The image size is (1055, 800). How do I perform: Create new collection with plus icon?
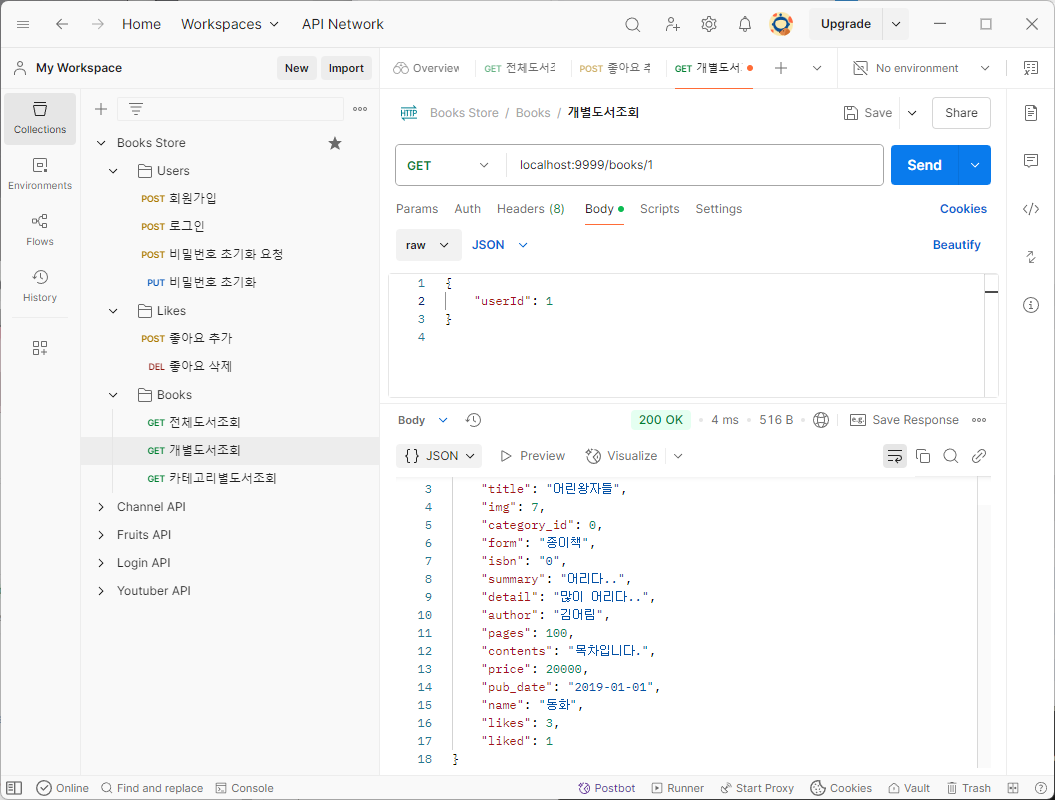(101, 109)
